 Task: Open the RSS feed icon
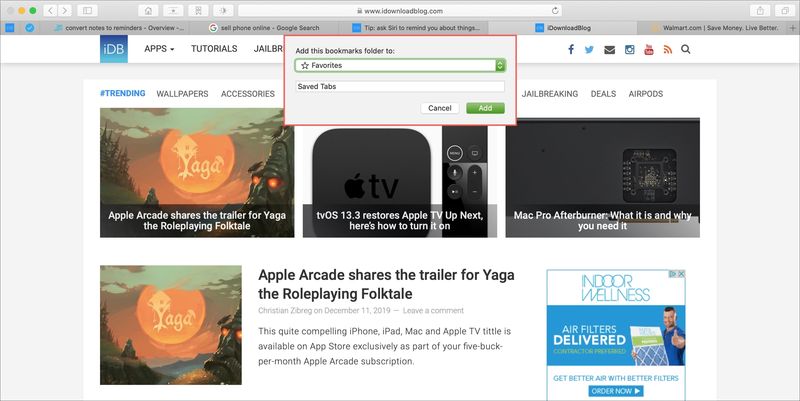667,49
